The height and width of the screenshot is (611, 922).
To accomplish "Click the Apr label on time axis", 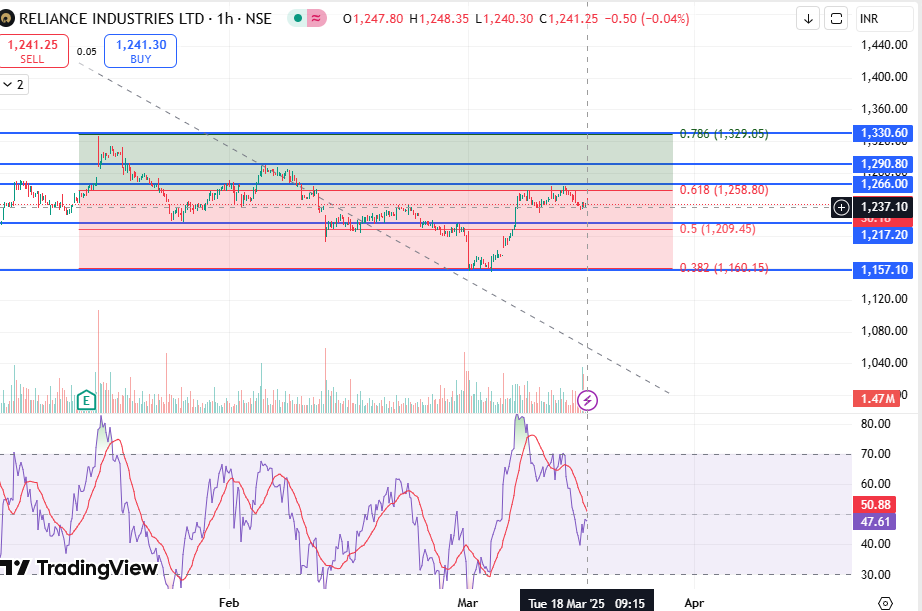I will click(x=694, y=603).
